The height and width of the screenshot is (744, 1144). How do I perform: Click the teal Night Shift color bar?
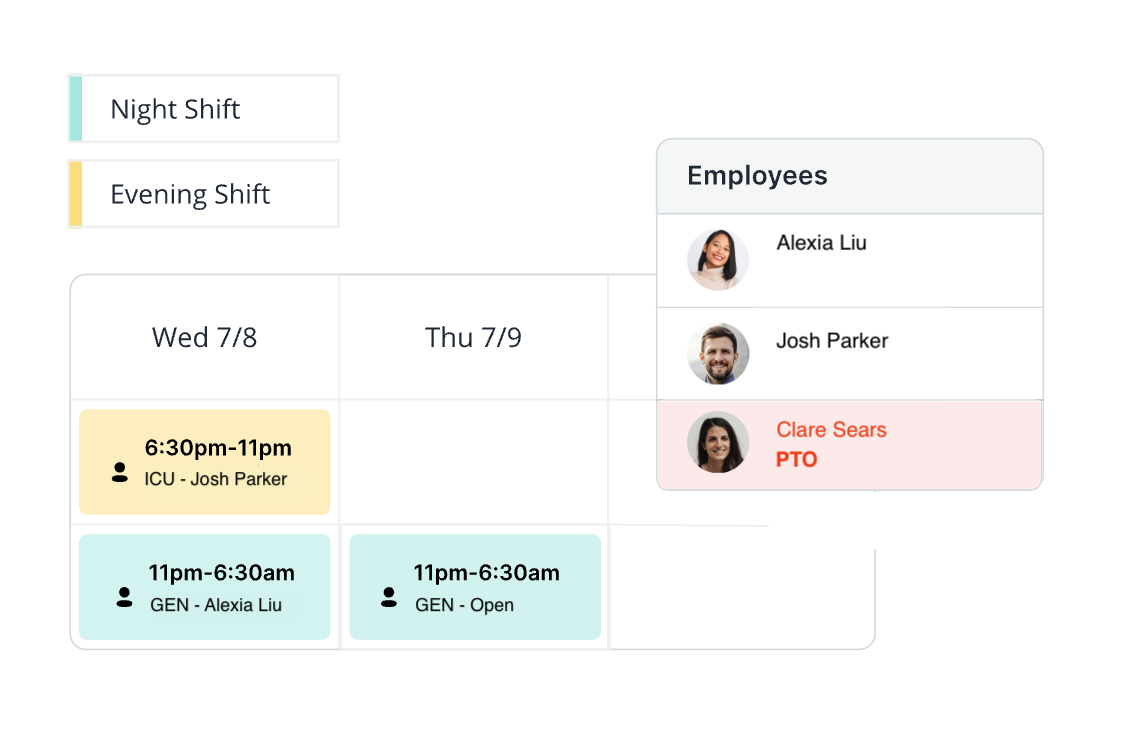coord(75,109)
